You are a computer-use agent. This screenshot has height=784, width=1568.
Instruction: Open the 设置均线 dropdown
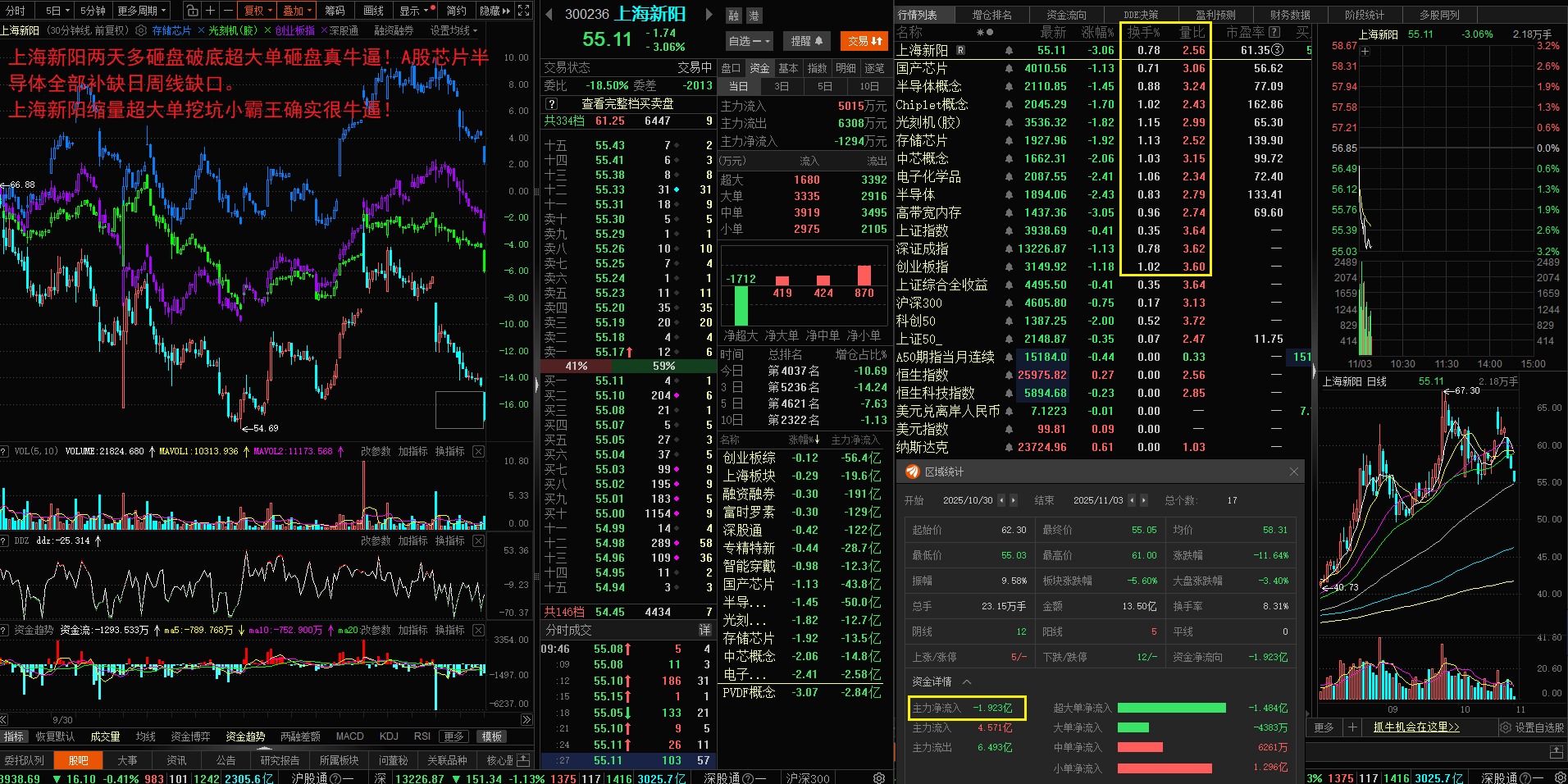[454, 30]
